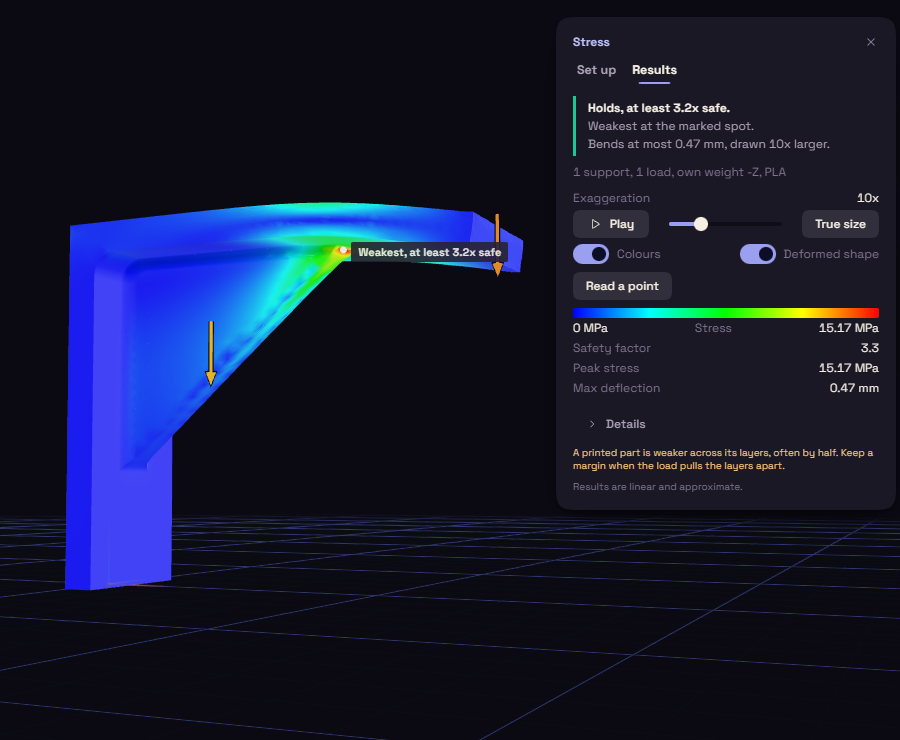
Task: Click the 0 MPa legend minimum label
Action: [590, 328]
